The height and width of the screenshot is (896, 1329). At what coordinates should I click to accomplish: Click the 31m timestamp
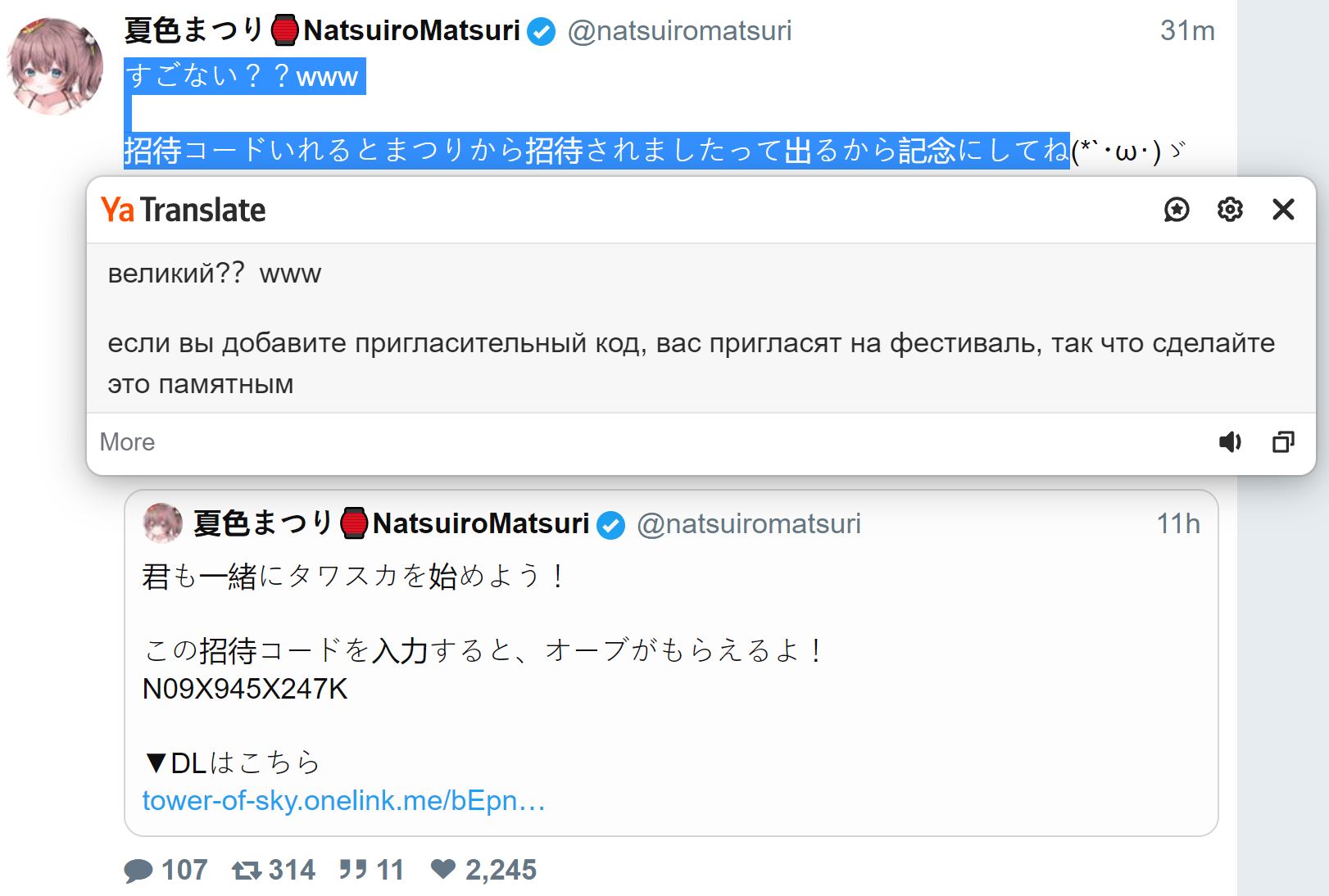point(1186,30)
